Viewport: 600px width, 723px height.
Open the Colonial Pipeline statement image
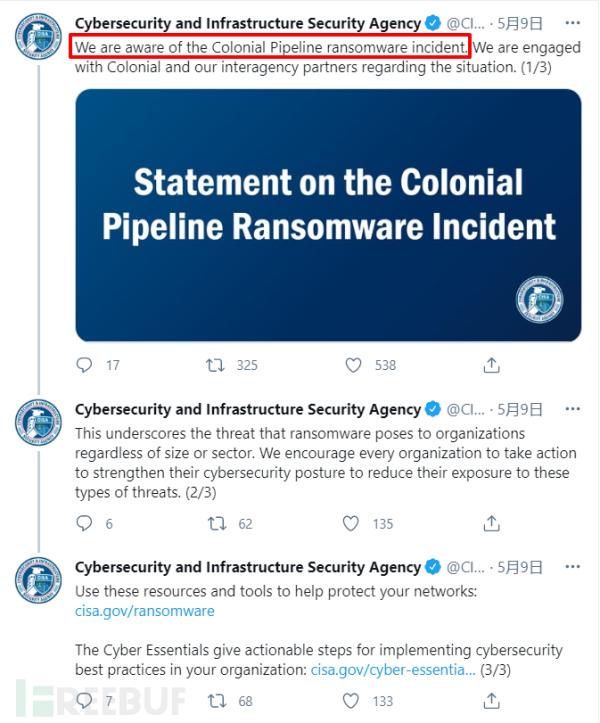[328, 215]
